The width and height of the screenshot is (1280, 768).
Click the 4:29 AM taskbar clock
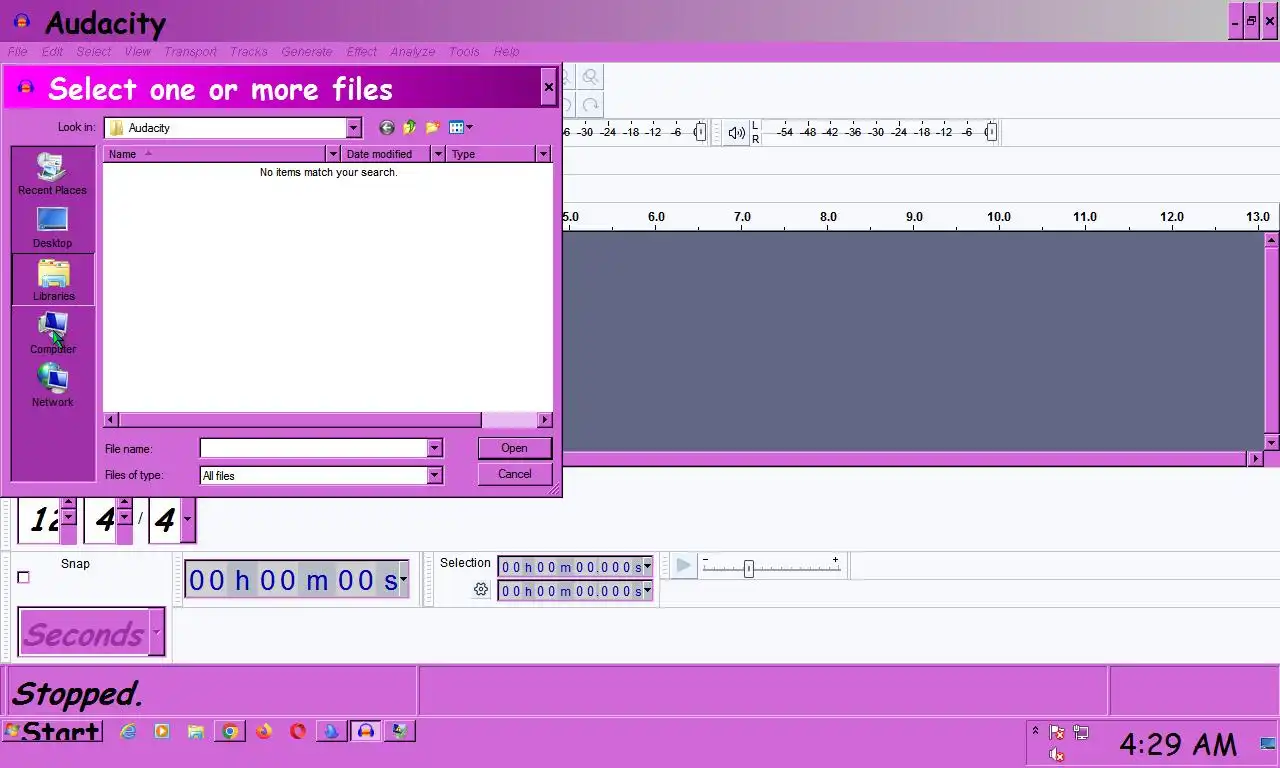pos(1178,744)
